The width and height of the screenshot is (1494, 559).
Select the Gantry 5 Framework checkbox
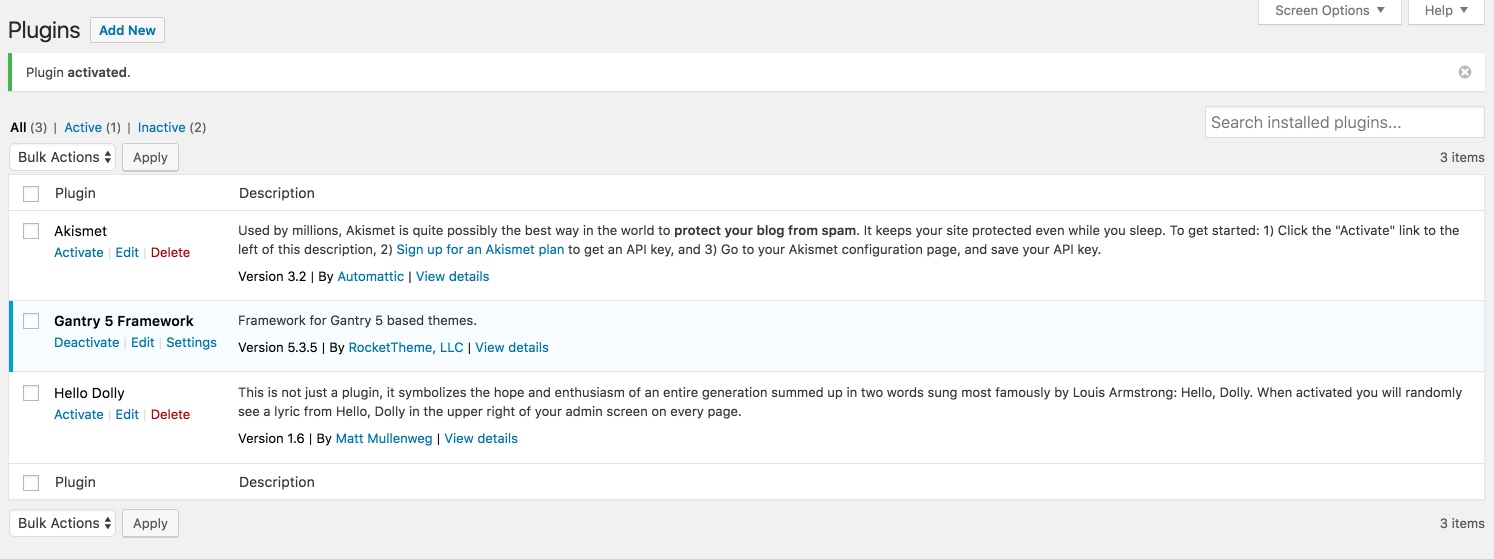pyautogui.click(x=31, y=321)
